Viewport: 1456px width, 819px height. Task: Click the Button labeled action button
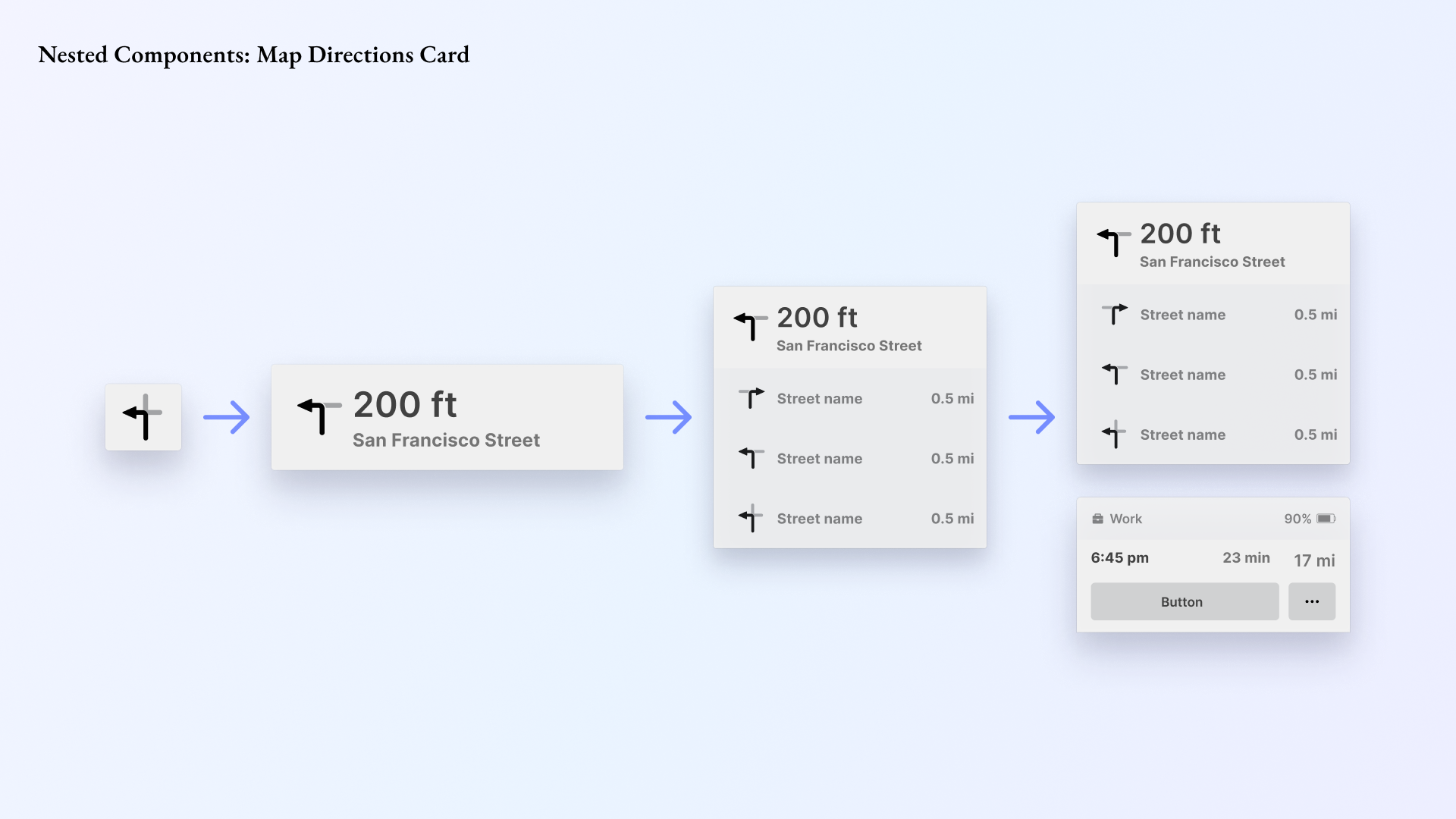point(1183,601)
